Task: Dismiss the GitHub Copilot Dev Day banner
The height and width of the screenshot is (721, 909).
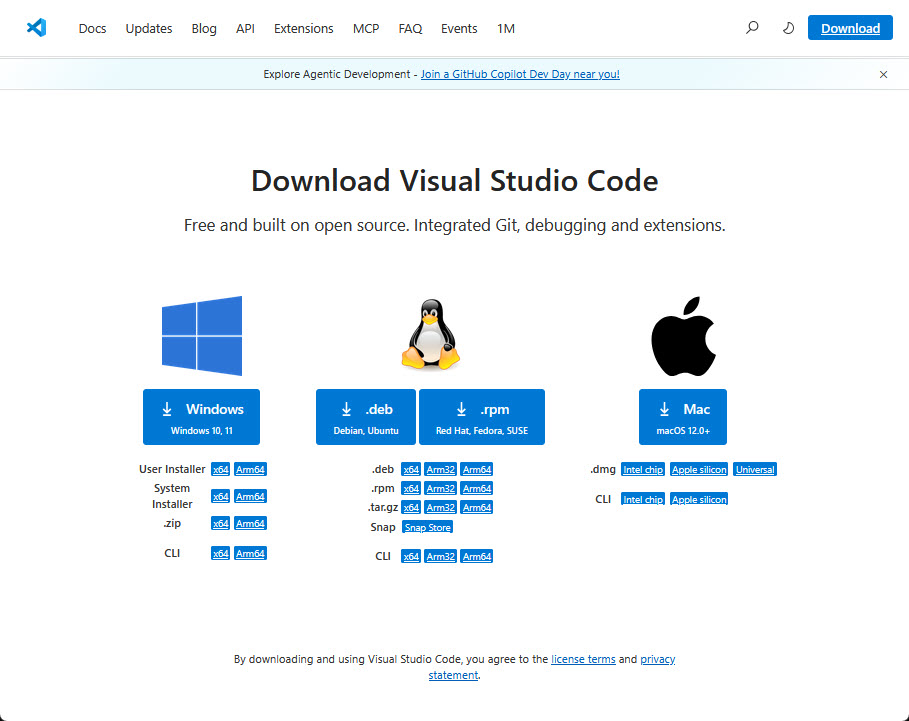Action: click(x=883, y=74)
